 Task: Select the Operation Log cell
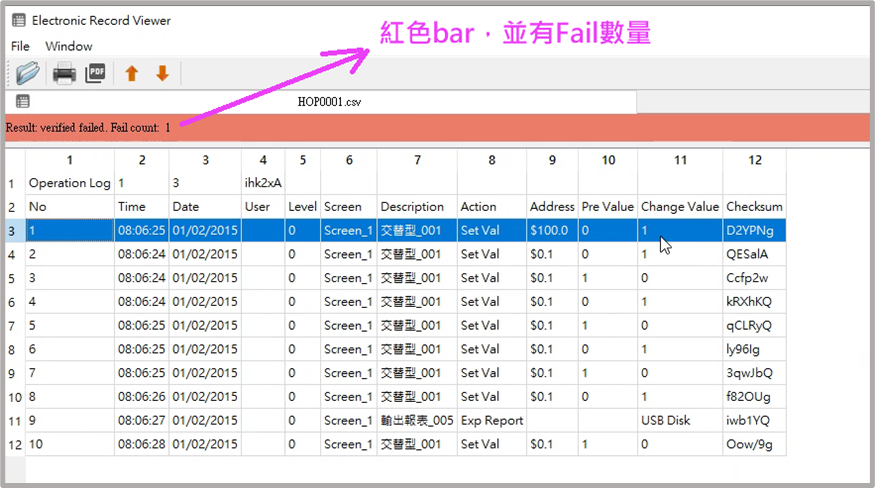(x=70, y=183)
